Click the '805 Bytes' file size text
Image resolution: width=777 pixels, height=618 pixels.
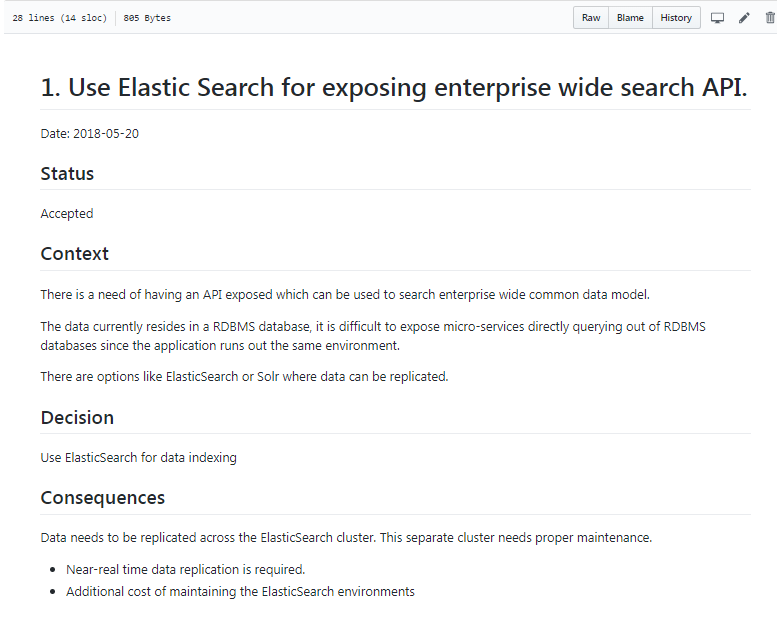tap(147, 18)
